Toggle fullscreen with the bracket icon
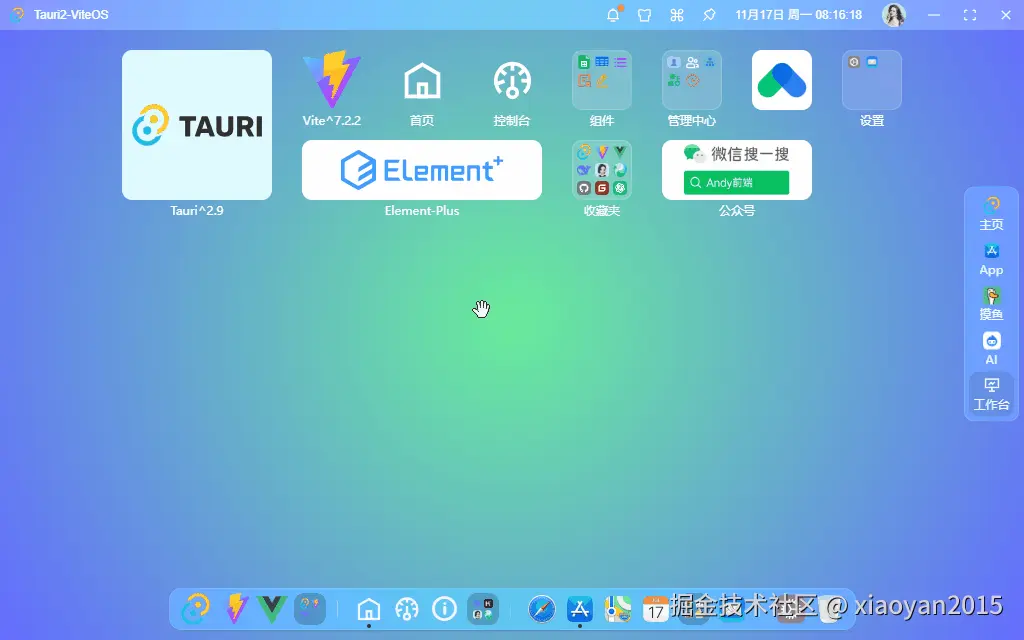This screenshot has width=1024, height=640. [x=970, y=15]
